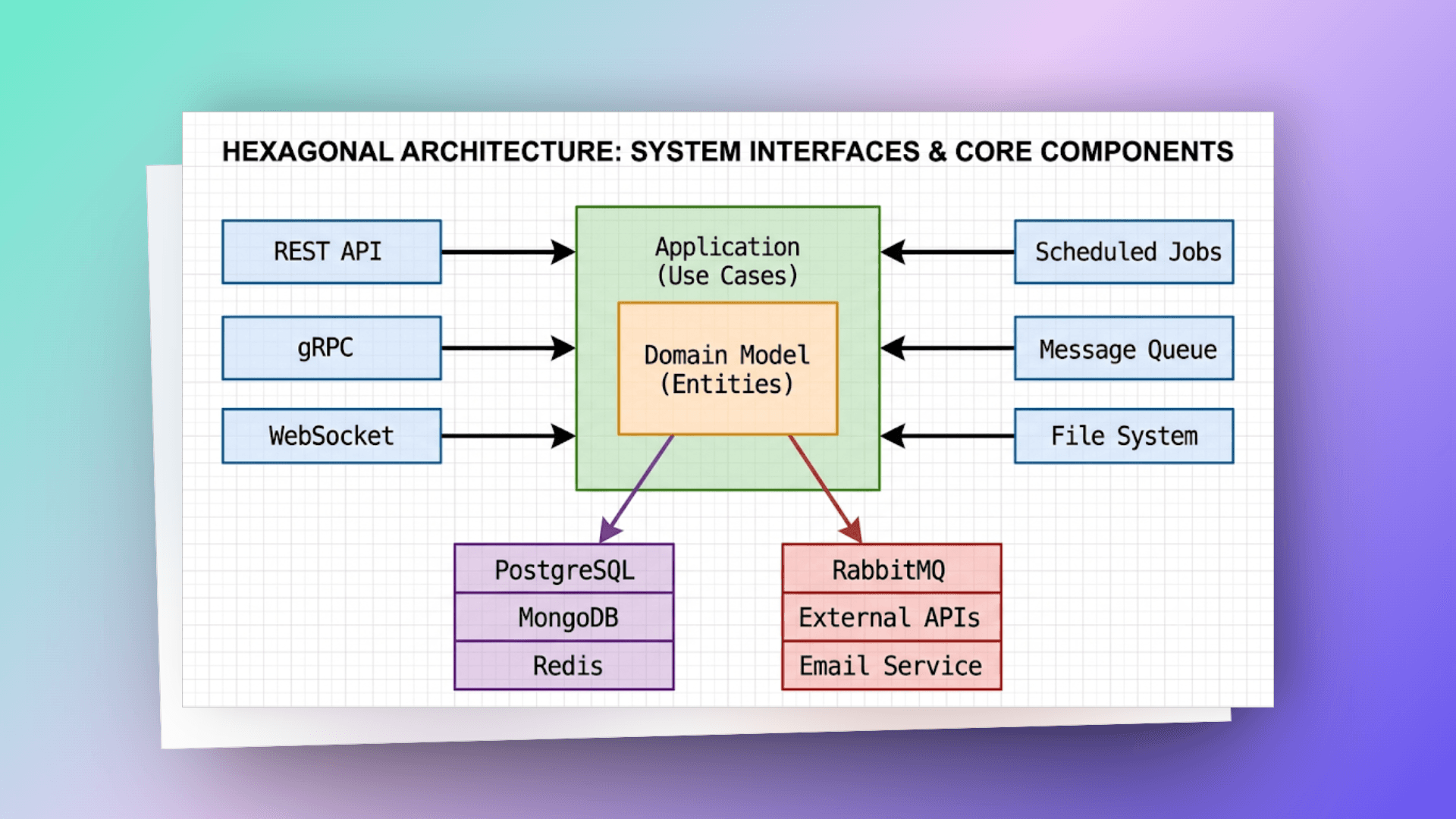Click the Email Service row
The image size is (1456, 819).
[x=892, y=666]
